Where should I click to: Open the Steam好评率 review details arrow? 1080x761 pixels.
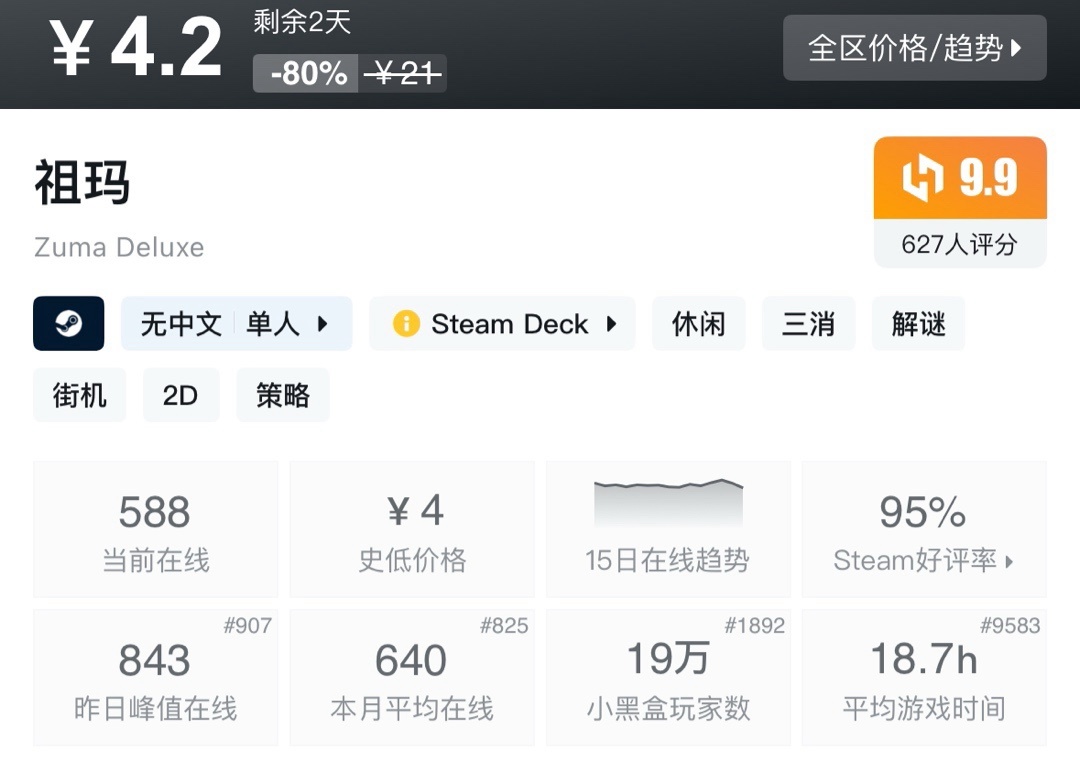click(x=1009, y=562)
